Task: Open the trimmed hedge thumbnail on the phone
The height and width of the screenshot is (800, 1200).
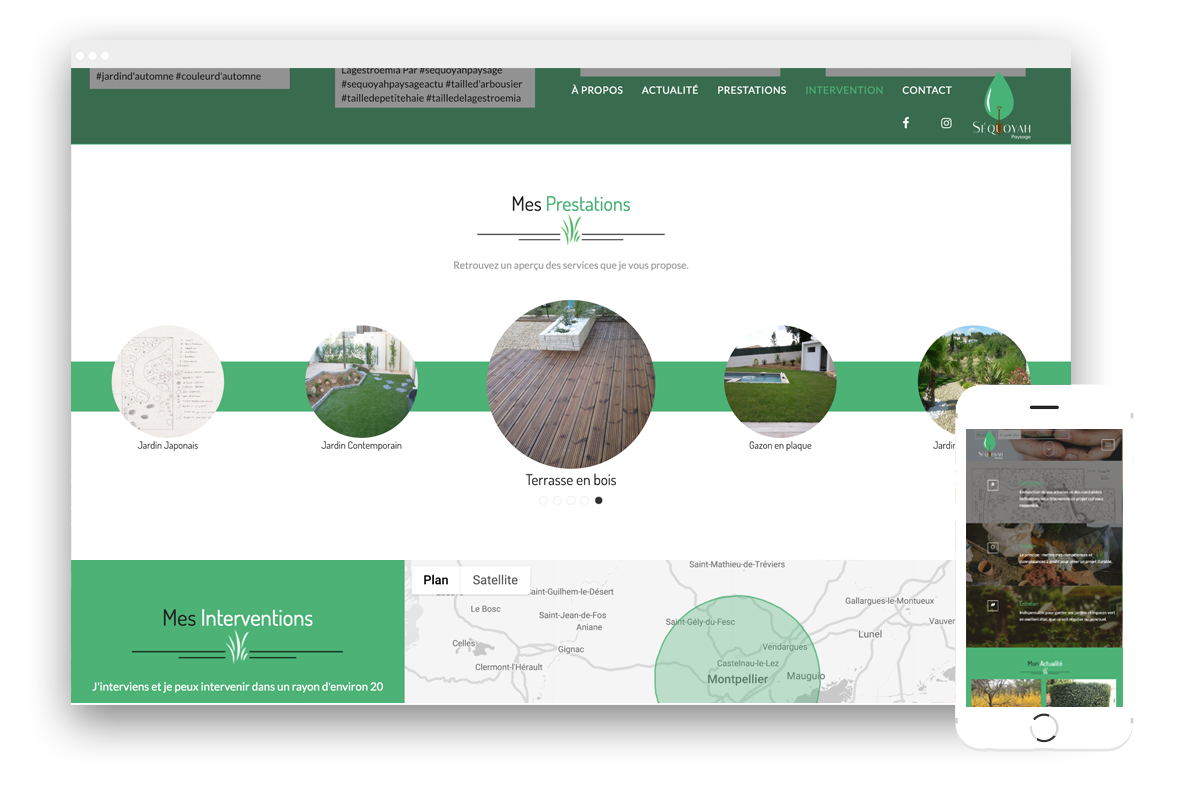Action: point(1081,693)
